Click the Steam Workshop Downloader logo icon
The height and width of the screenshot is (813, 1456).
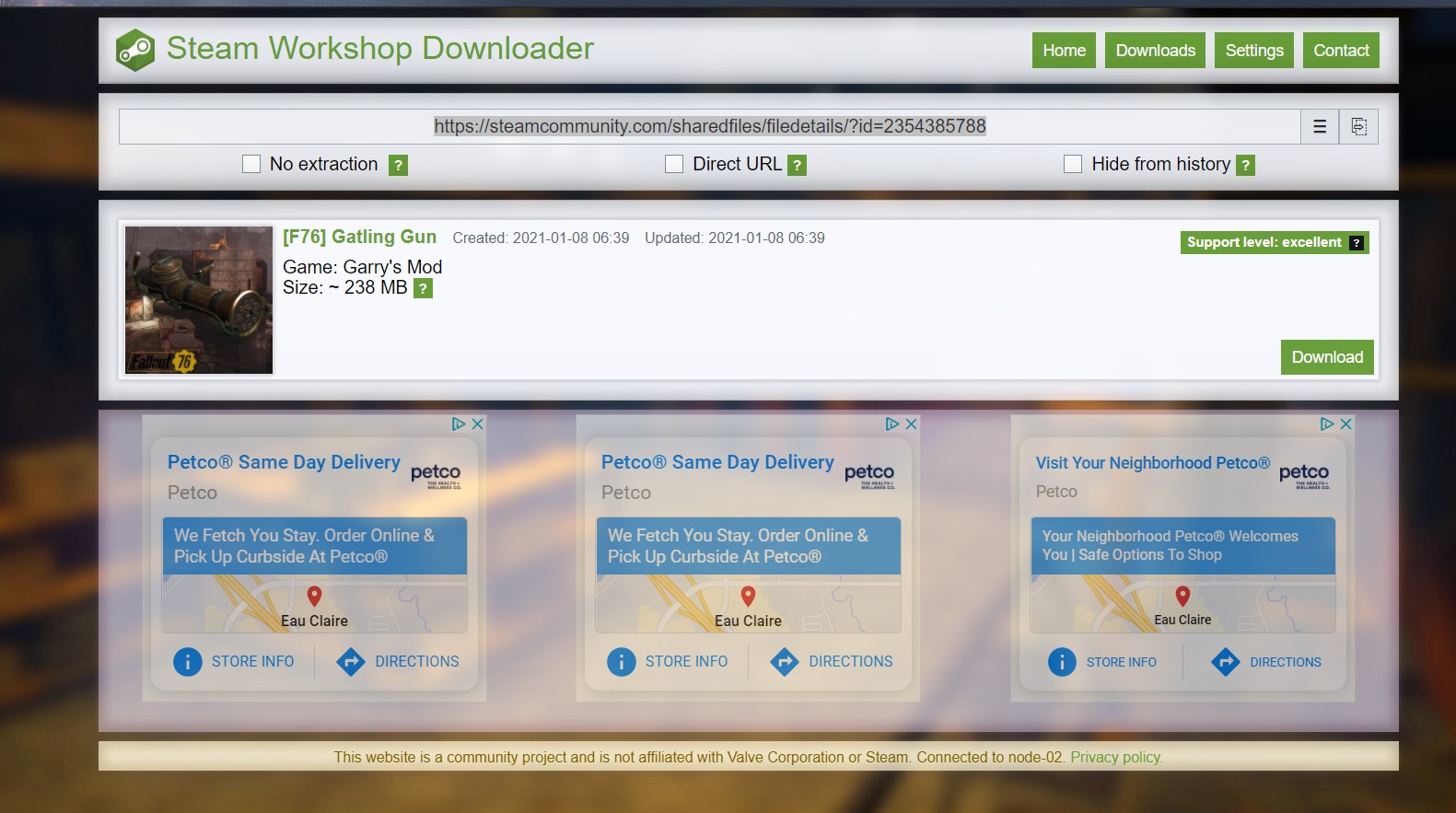(135, 50)
